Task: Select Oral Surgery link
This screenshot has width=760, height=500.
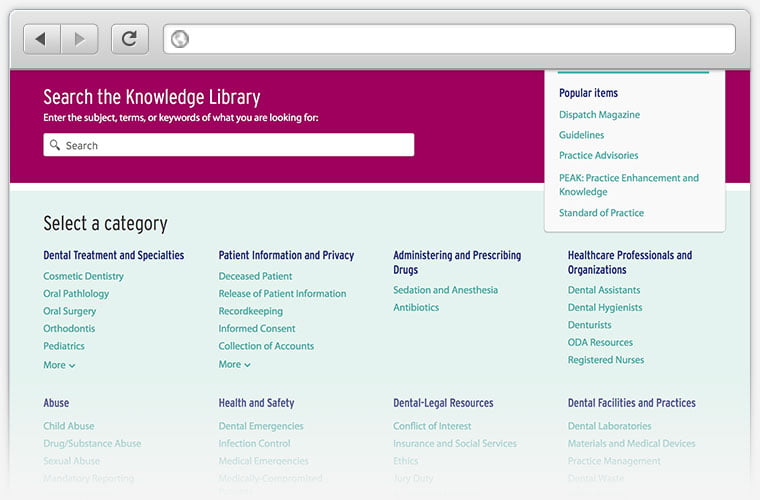Action: [69, 311]
